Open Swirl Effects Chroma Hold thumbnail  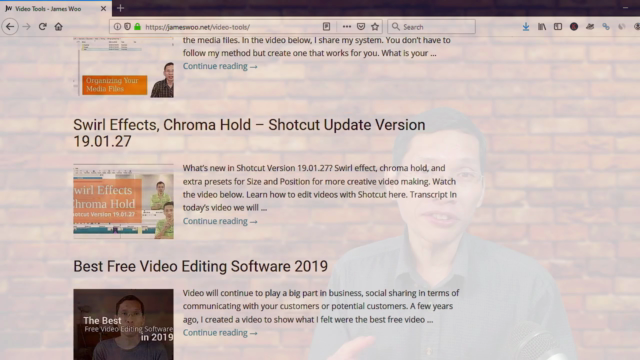[123, 201]
